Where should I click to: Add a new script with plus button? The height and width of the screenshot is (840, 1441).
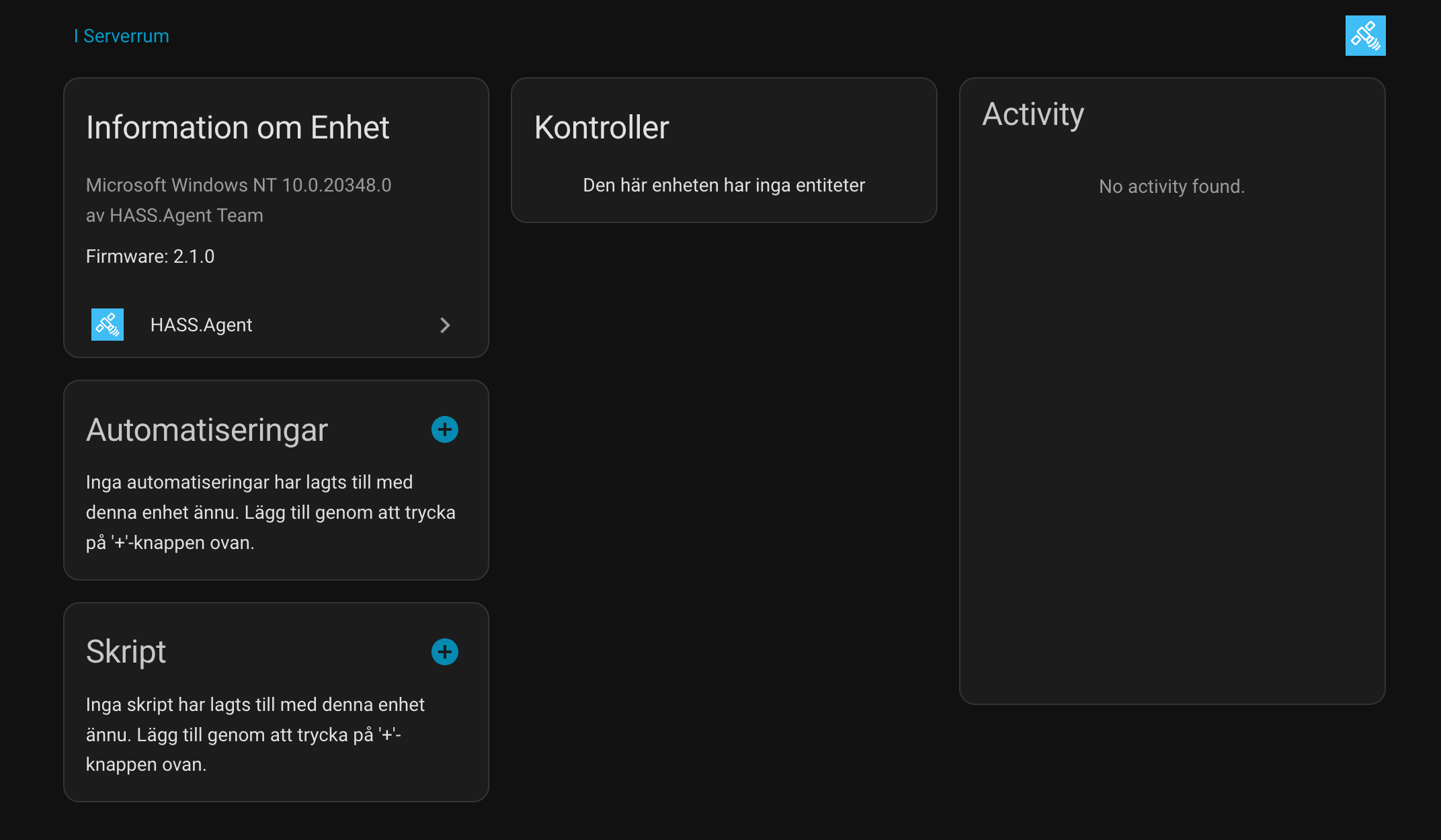coord(444,651)
